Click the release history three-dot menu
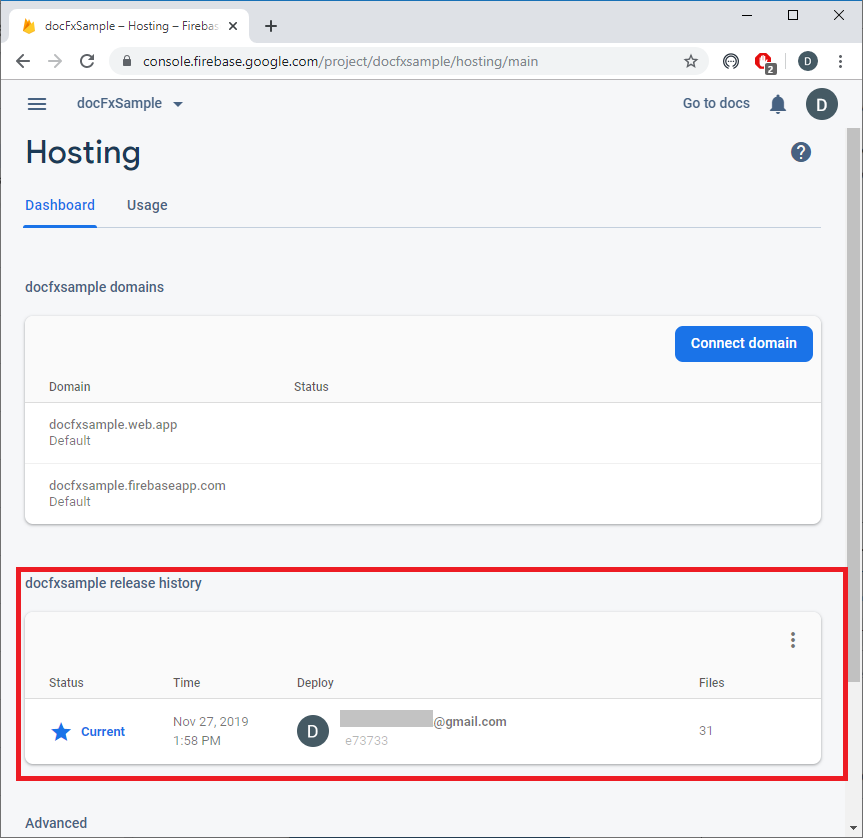Screen dimensions: 863x838 (x=793, y=640)
